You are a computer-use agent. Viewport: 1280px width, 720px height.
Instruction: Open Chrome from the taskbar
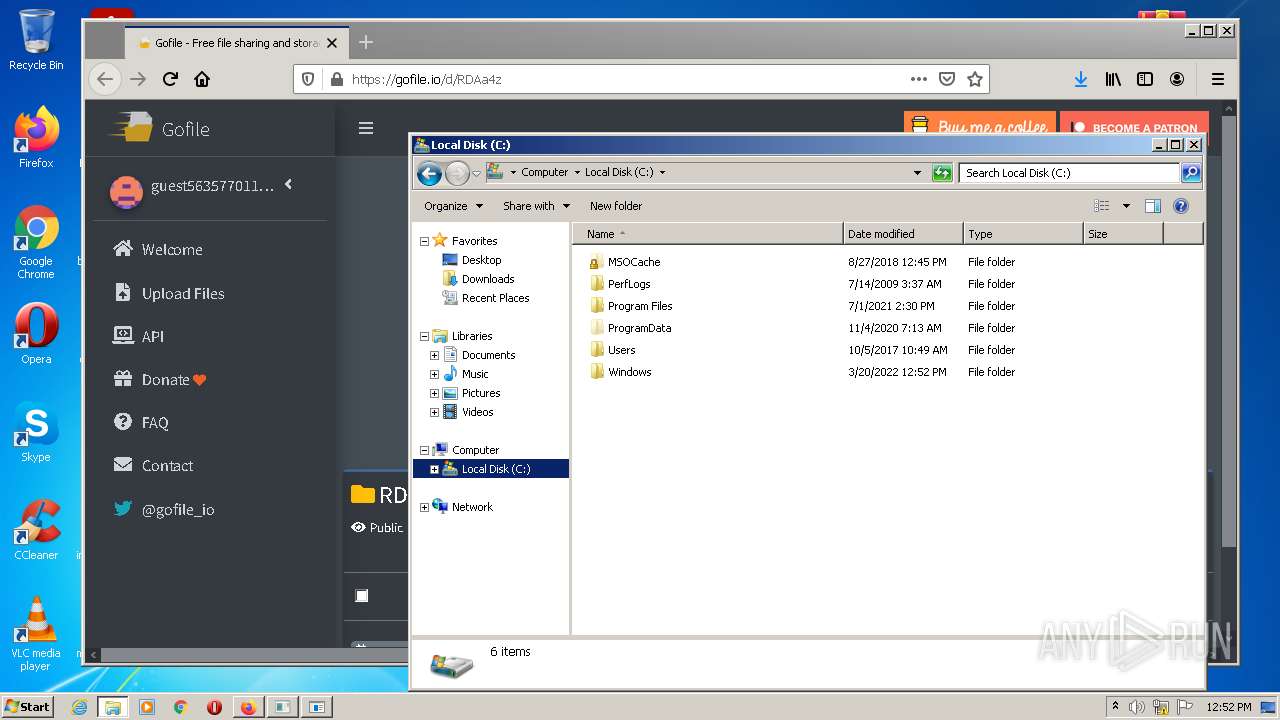click(180, 707)
